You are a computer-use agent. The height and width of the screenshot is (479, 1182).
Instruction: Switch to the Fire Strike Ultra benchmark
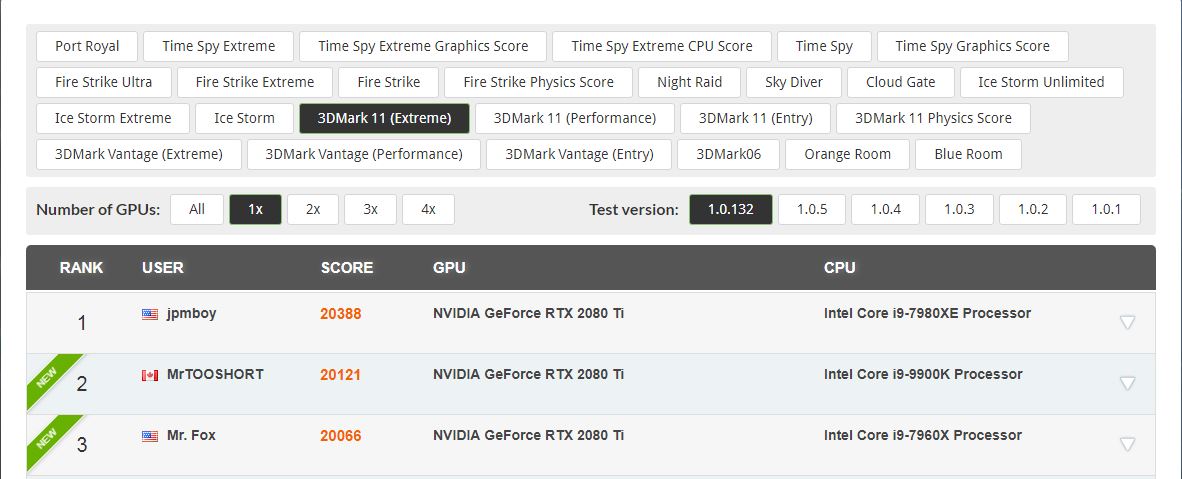click(x=104, y=82)
